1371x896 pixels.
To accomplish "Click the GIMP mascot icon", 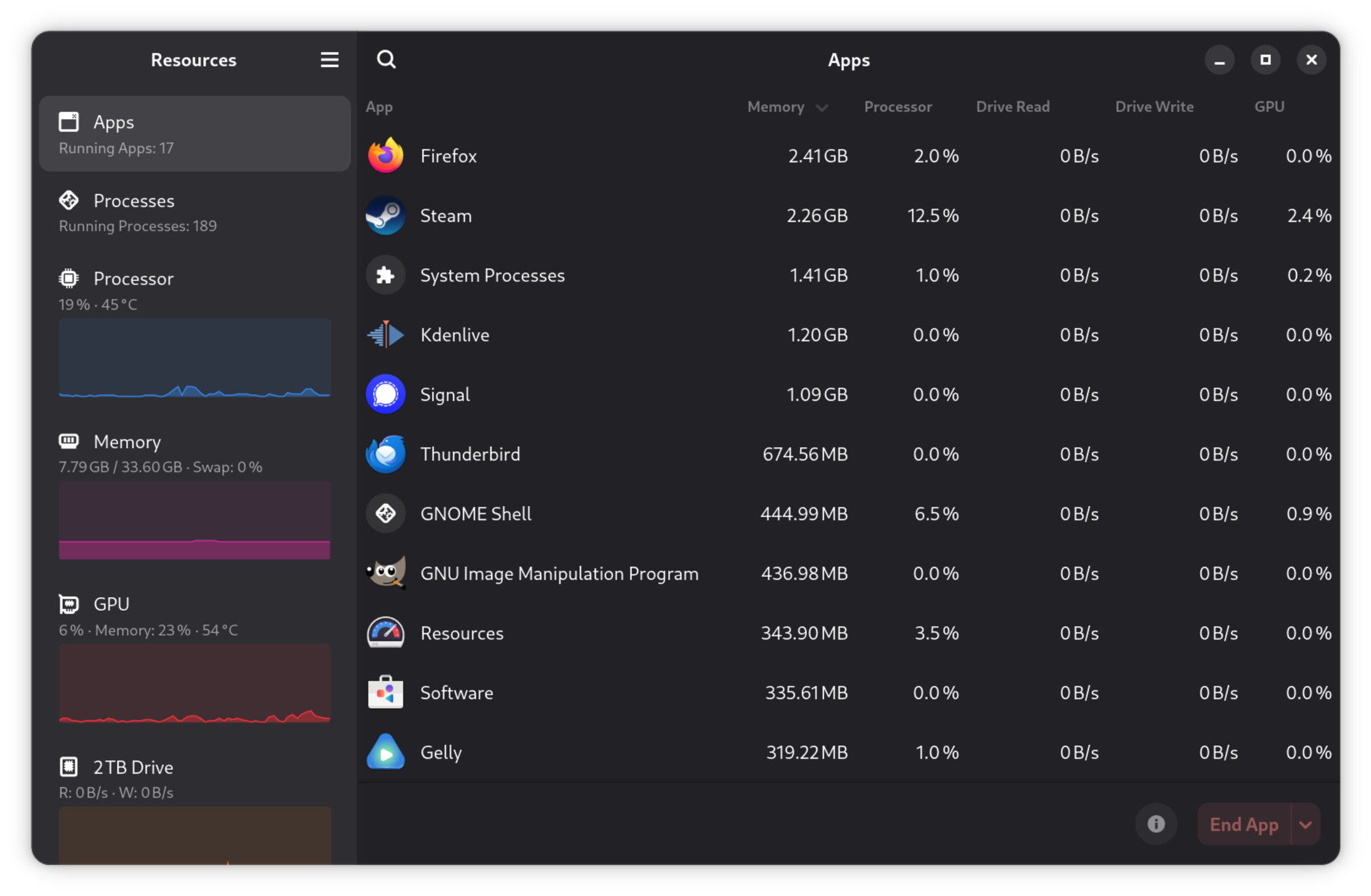I will coord(385,573).
